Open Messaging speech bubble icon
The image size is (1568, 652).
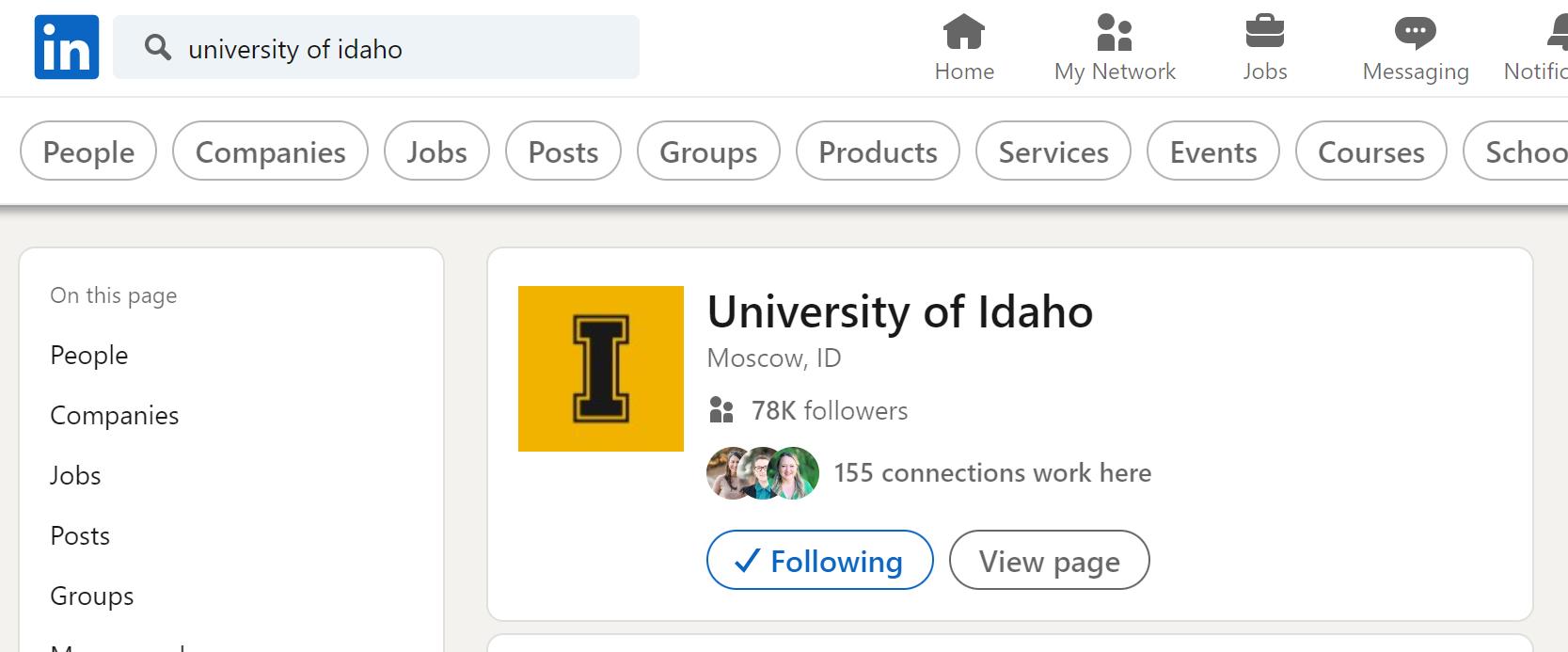[x=1415, y=32]
